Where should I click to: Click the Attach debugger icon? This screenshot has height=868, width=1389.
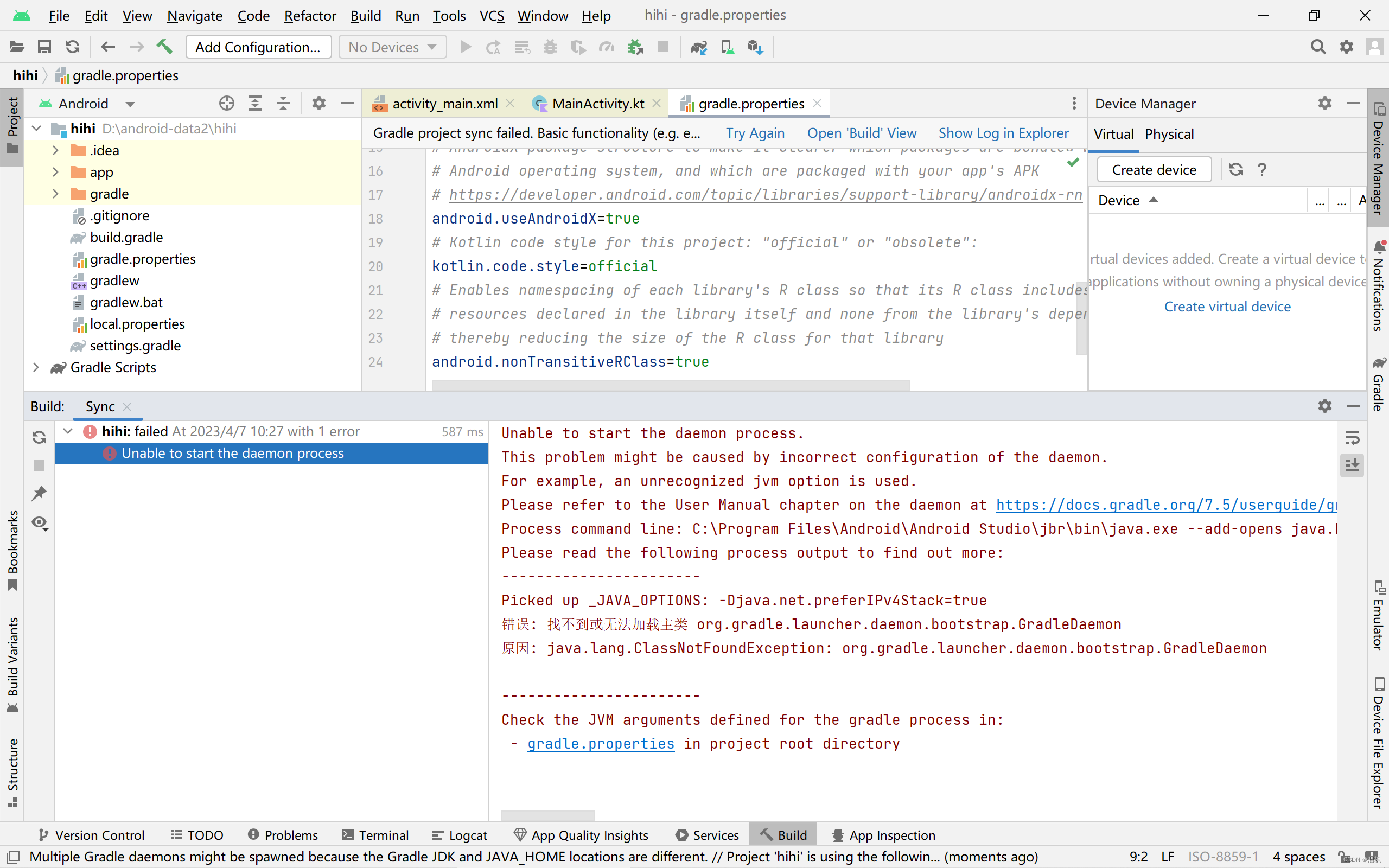[x=636, y=47]
